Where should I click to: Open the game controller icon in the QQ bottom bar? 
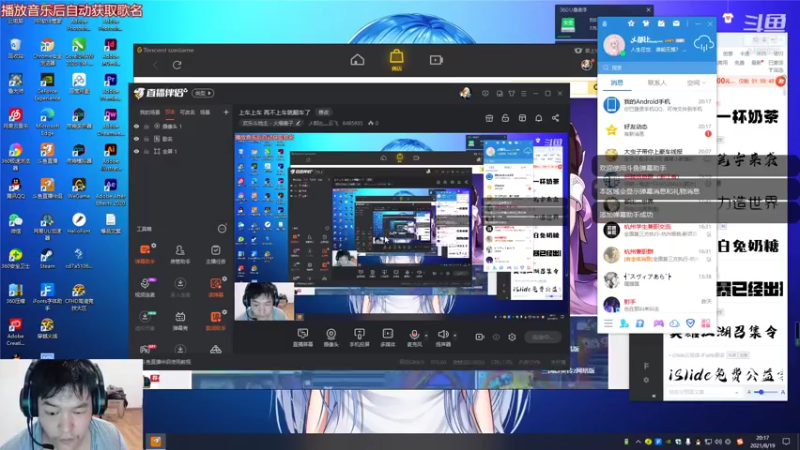click(659, 323)
